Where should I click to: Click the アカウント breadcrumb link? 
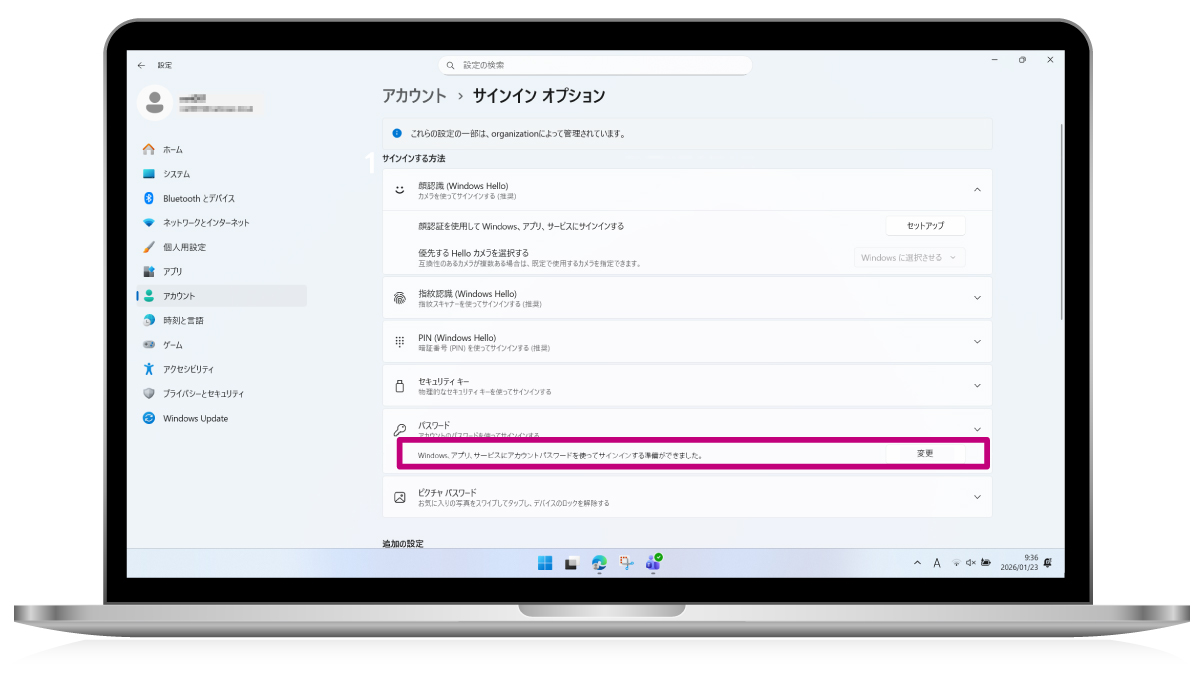pos(414,96)
